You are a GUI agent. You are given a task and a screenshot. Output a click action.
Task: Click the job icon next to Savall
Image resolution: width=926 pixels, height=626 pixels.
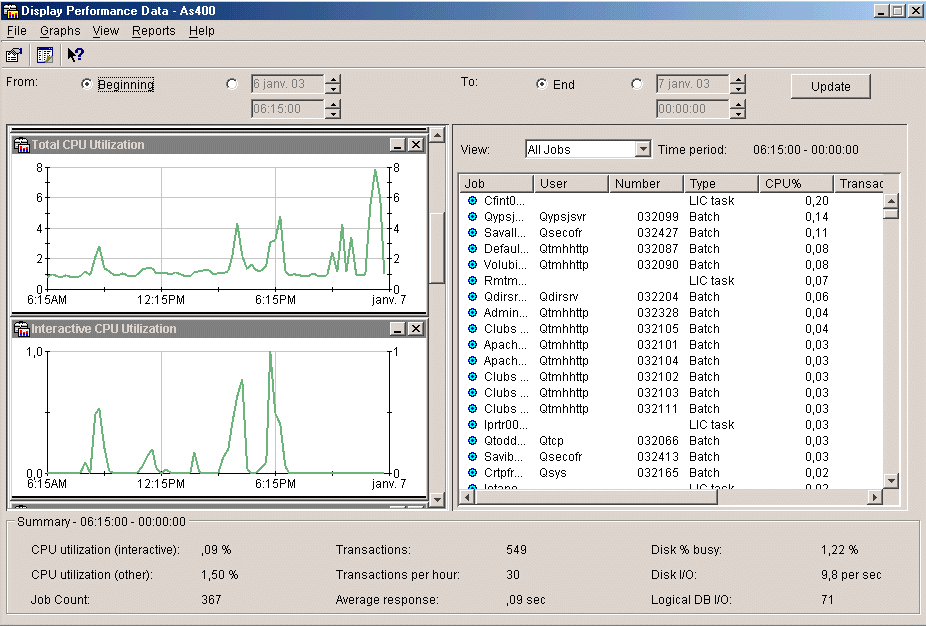[x=472, y=233]
